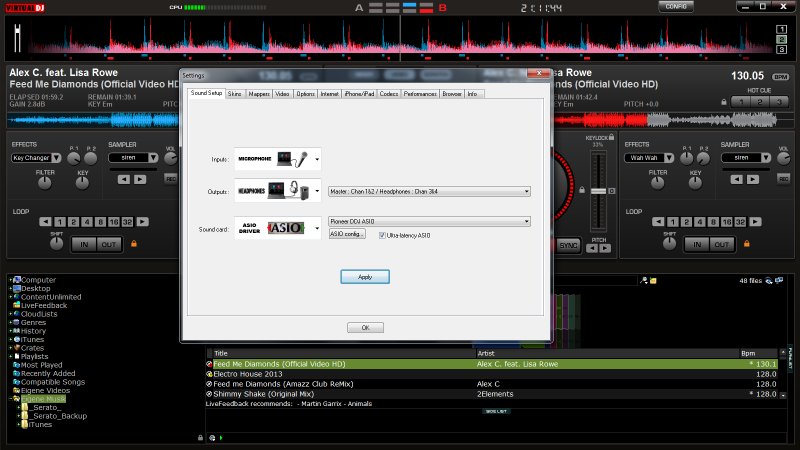Click the Microphone input image

click(273, 158)
